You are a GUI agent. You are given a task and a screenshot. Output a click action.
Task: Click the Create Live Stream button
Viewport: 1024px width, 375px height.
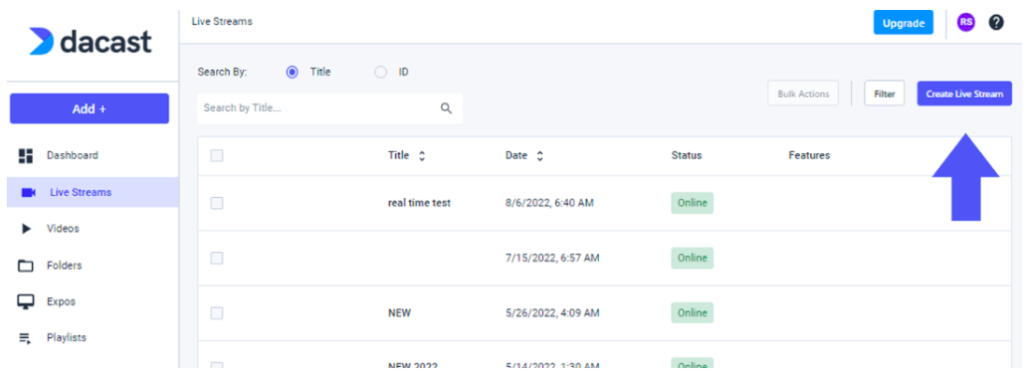point(965,94)
